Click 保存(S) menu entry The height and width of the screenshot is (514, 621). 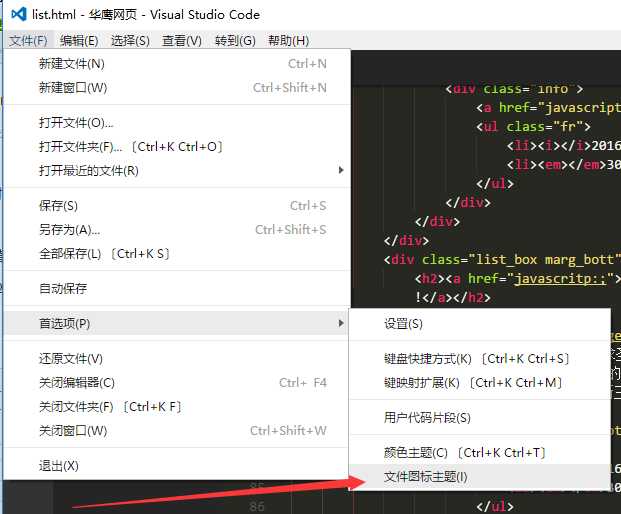(177, 206)
